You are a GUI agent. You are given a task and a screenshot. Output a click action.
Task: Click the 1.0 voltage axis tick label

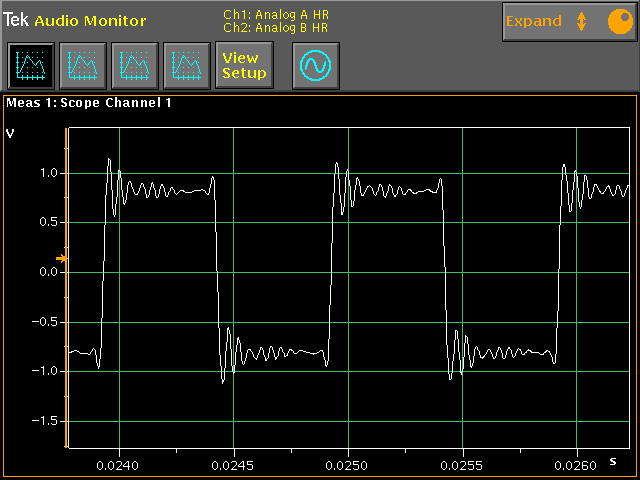tap(48, 173)
